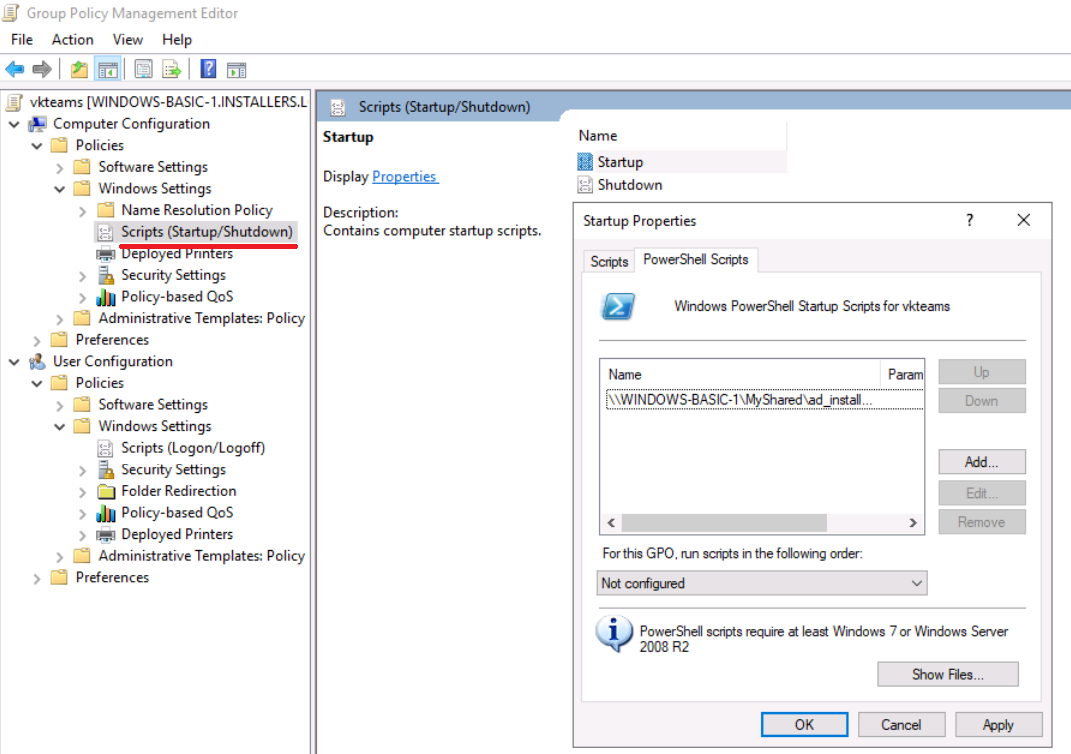
Task: Click the Back arrow toolbar icon
Action: pos(15,69)
